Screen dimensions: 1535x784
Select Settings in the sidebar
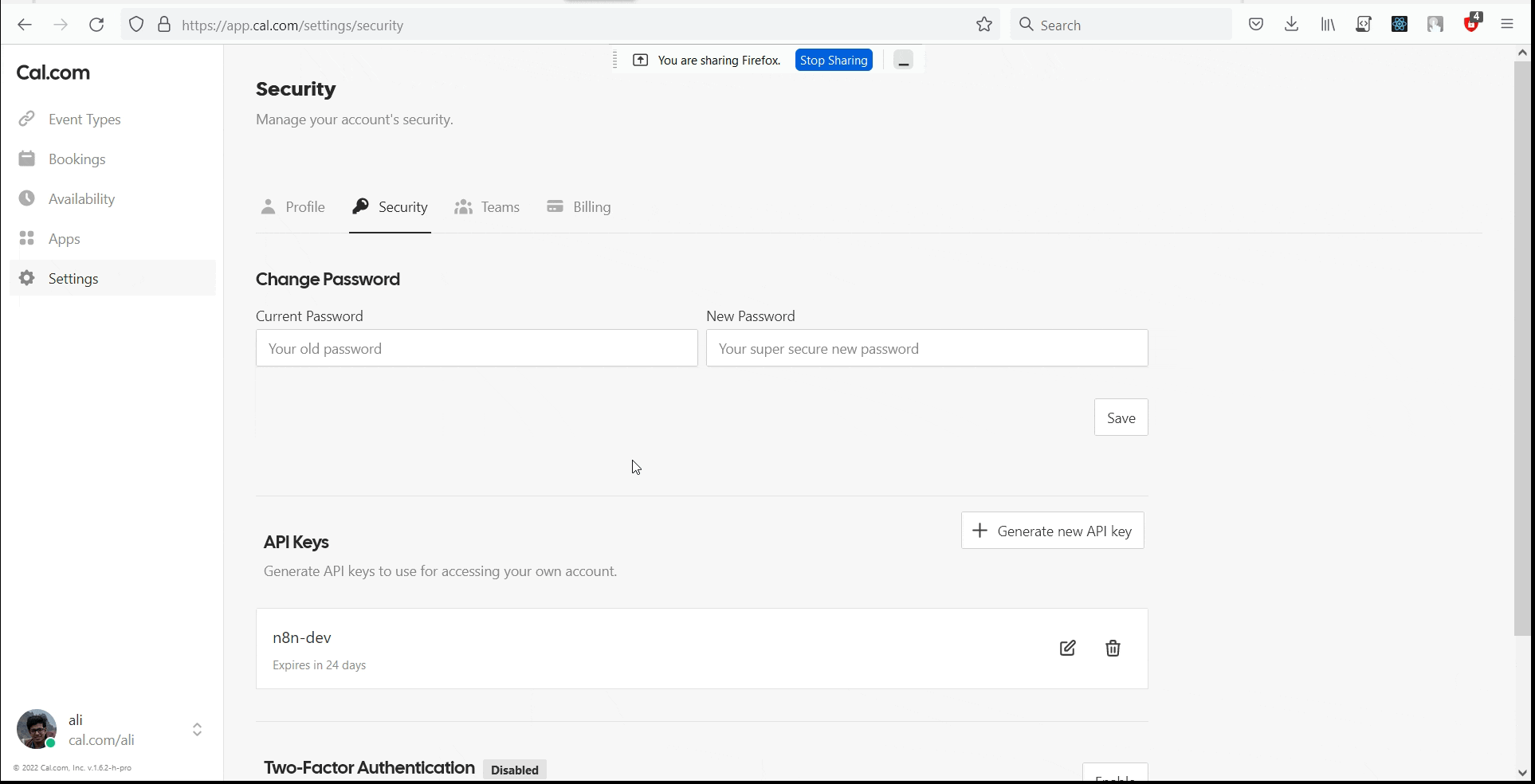tap(73, 278)
